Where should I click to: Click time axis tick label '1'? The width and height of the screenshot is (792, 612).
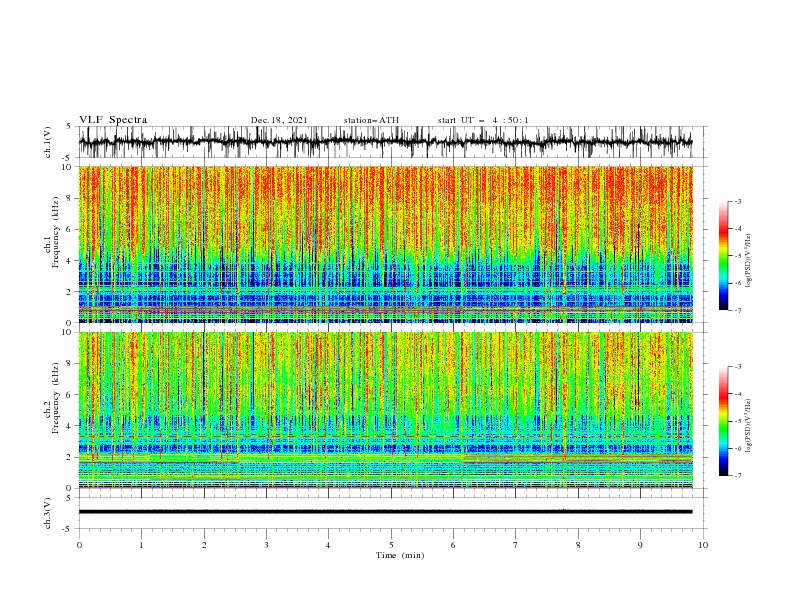click(x=141, y=545)
